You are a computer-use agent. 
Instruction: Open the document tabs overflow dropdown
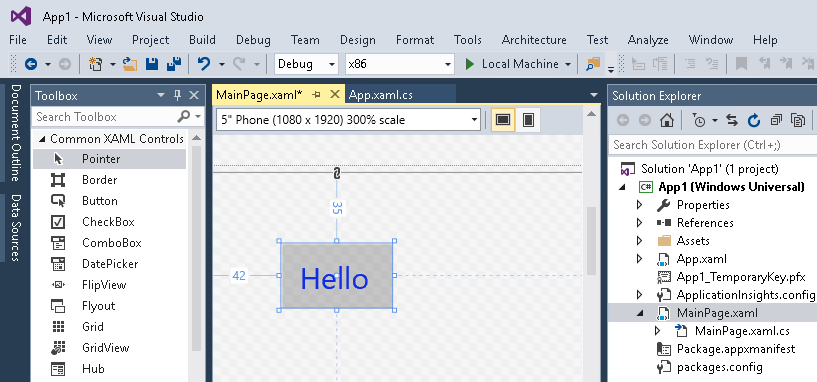pos(593,95)
